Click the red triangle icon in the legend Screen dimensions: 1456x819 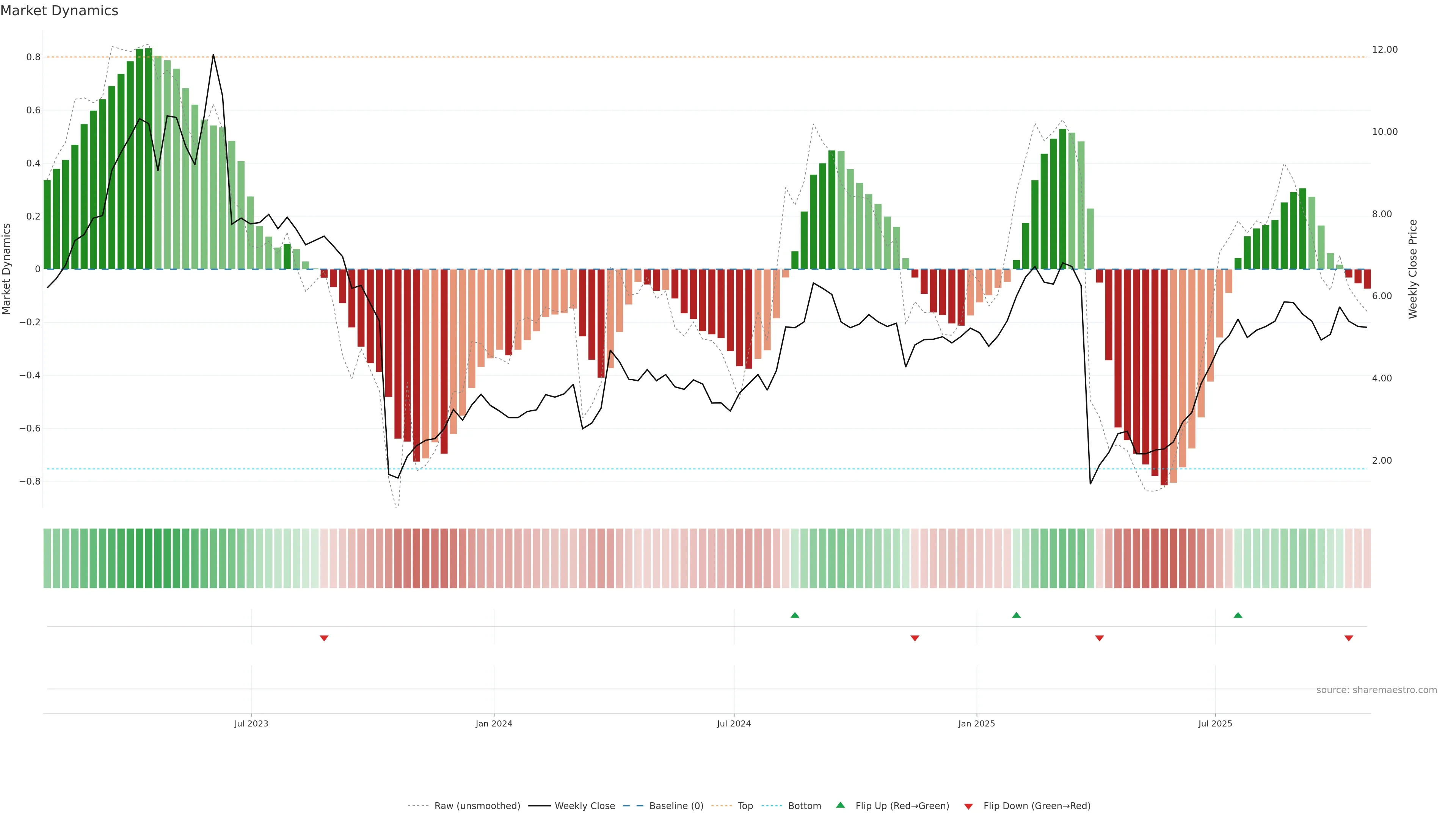[x=968, y=806]
